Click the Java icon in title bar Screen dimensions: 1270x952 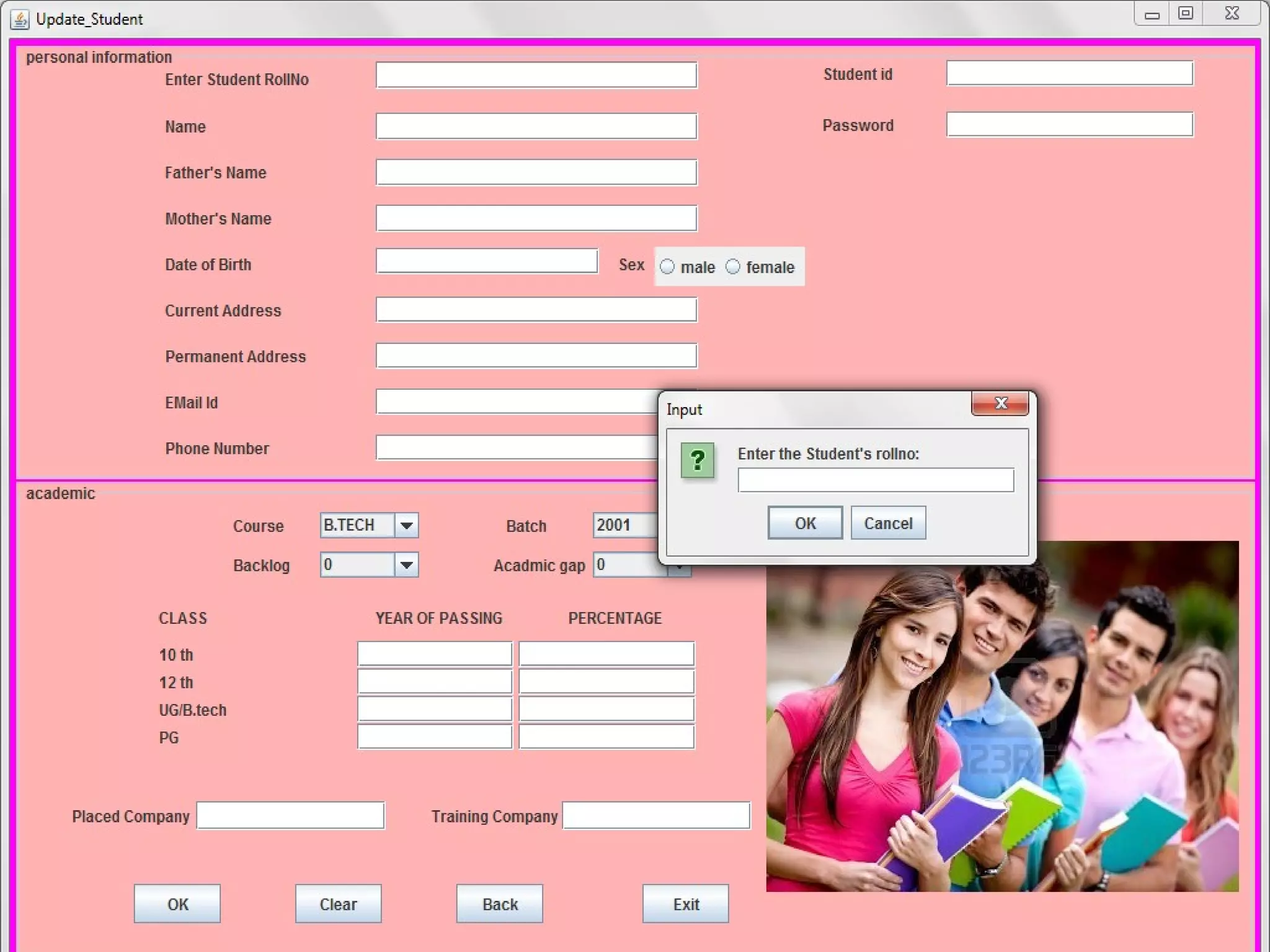20,19
